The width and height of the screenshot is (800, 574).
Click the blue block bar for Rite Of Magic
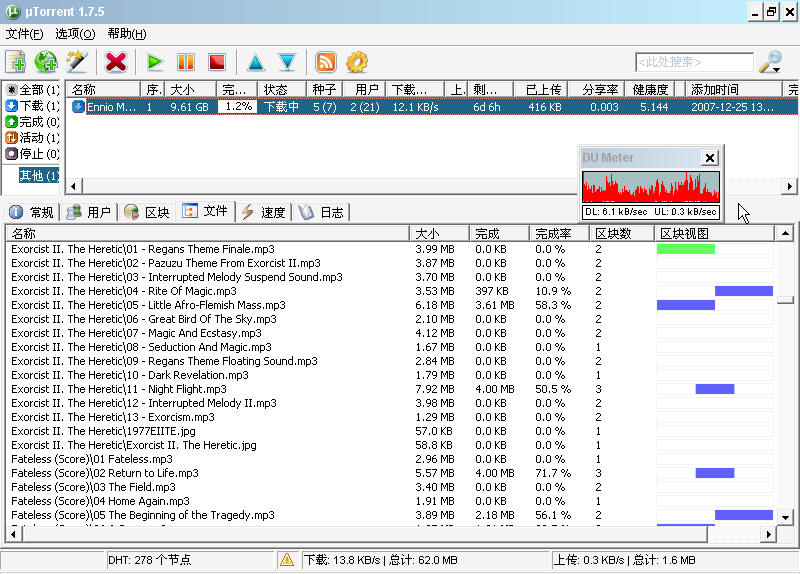click(743, 291)
